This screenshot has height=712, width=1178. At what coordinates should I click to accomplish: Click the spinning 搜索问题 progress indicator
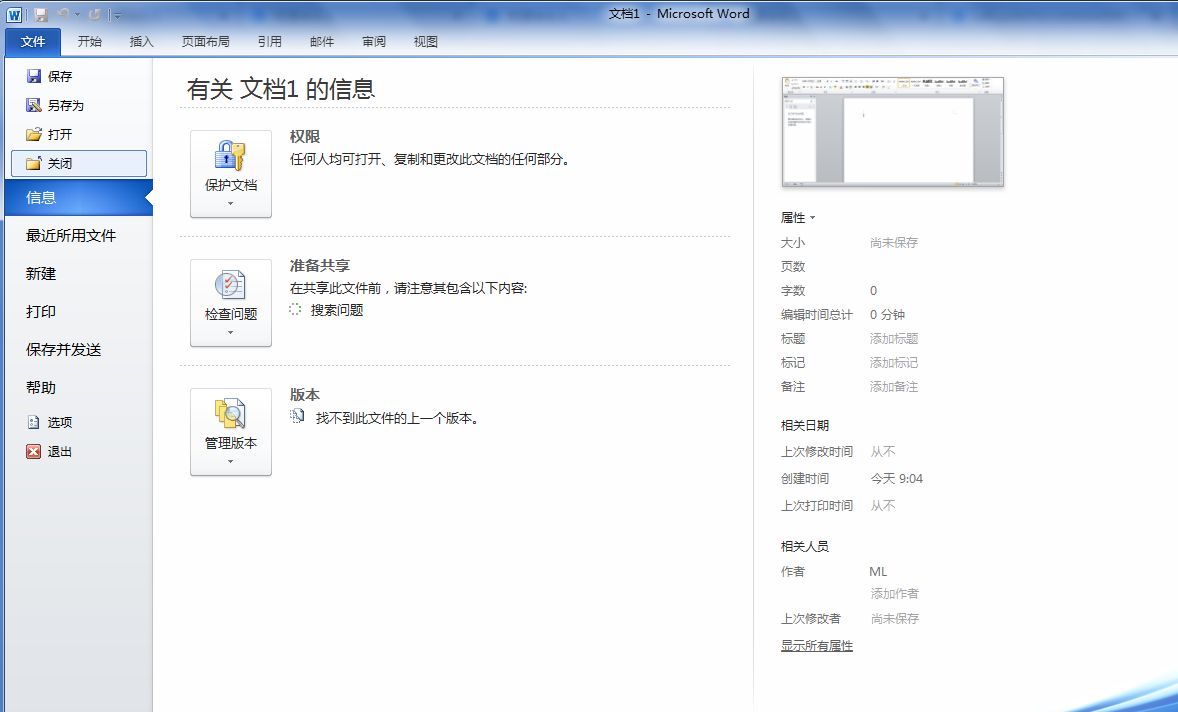[295, 309]
